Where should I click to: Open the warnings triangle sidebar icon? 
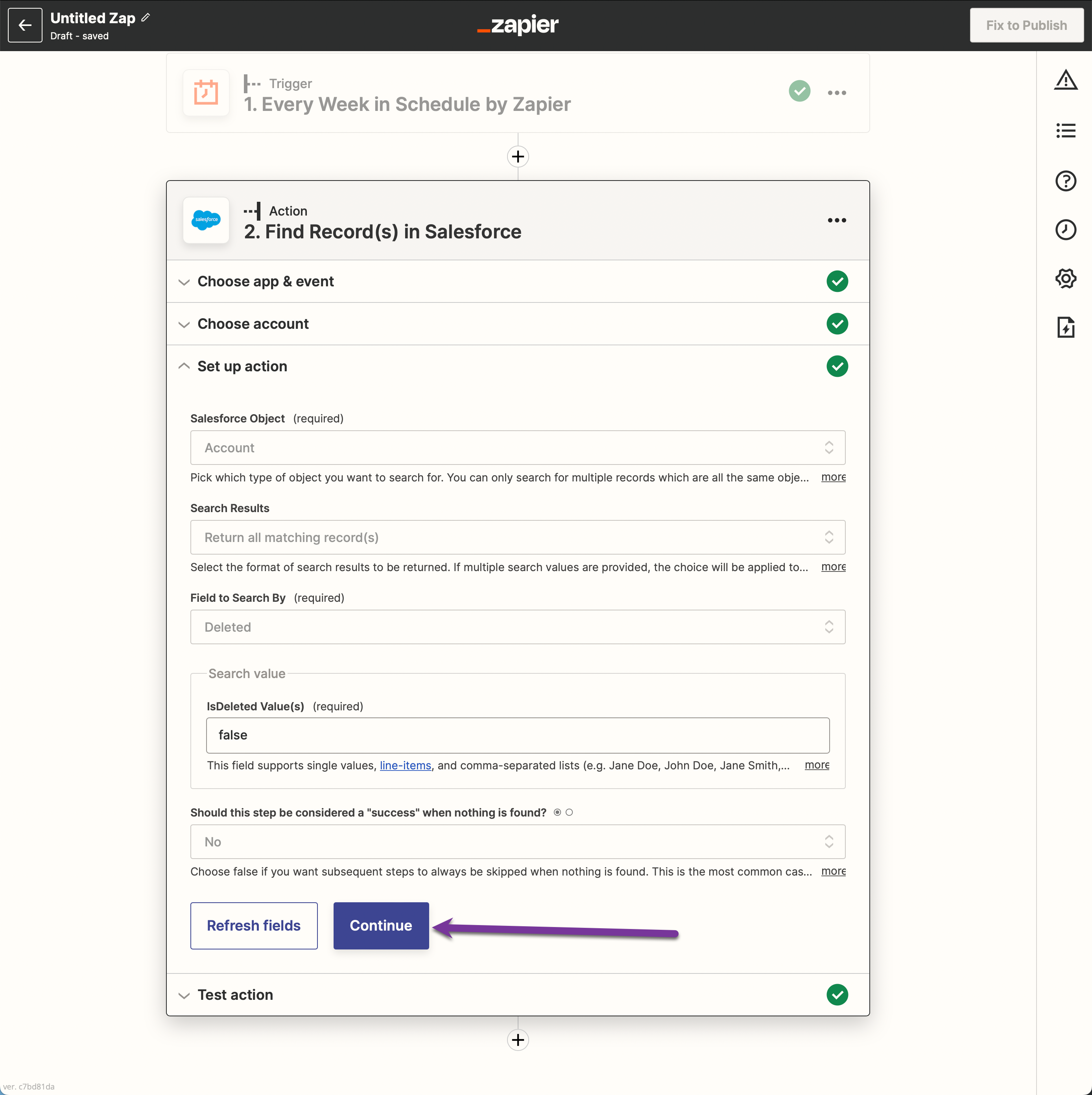(1065, 80)
